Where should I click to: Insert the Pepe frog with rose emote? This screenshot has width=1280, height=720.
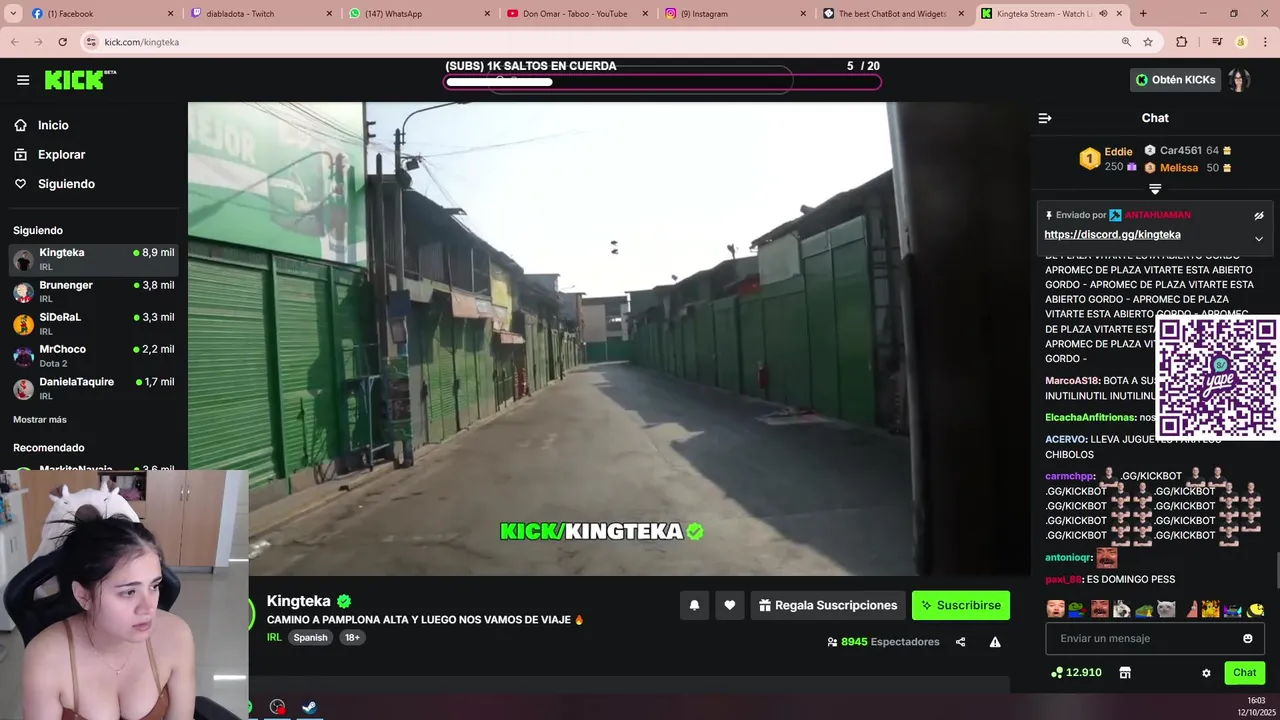1078,609
